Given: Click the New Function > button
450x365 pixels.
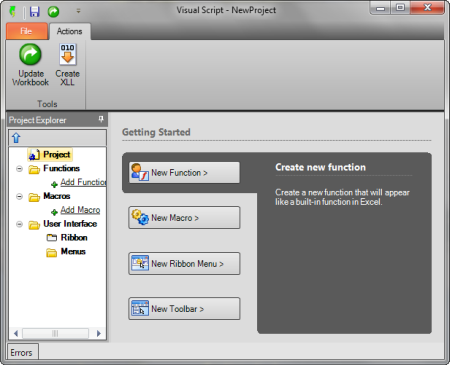Looking at the screenshot, I should (x=184, y=173).
